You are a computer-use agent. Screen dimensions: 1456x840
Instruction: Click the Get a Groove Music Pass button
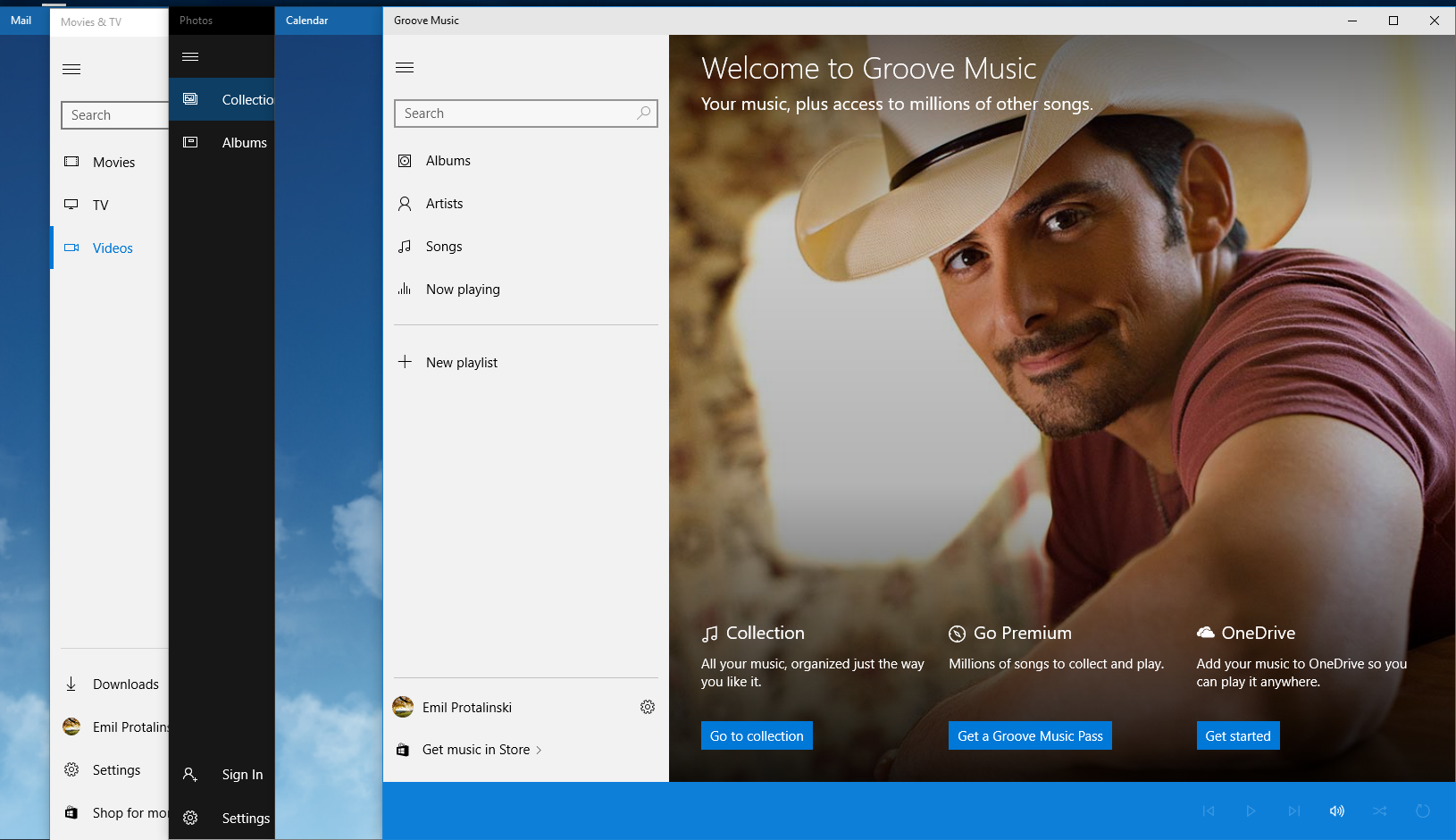point(1030,735)
